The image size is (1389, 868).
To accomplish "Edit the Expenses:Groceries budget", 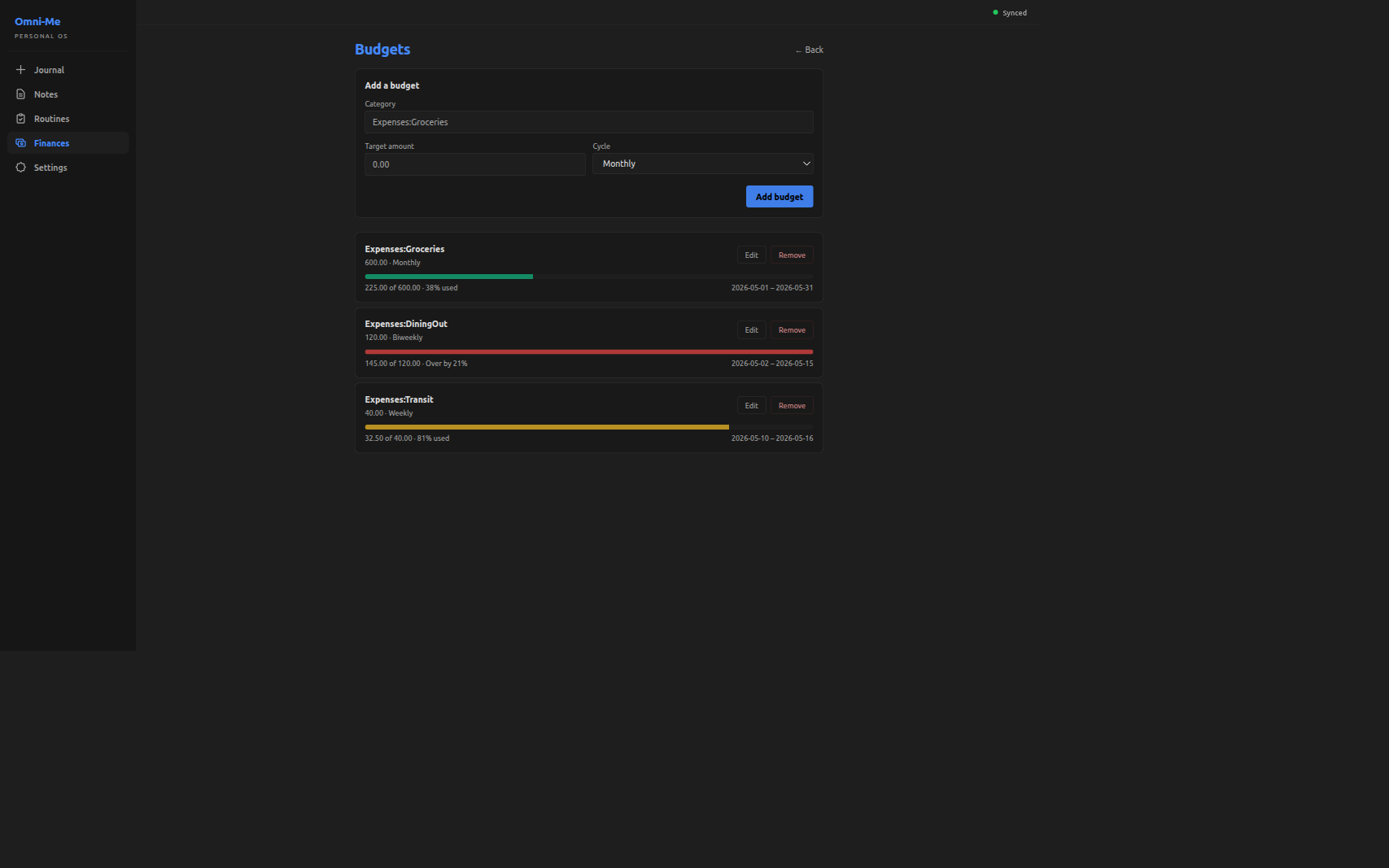I will click(x=751, y=255).
